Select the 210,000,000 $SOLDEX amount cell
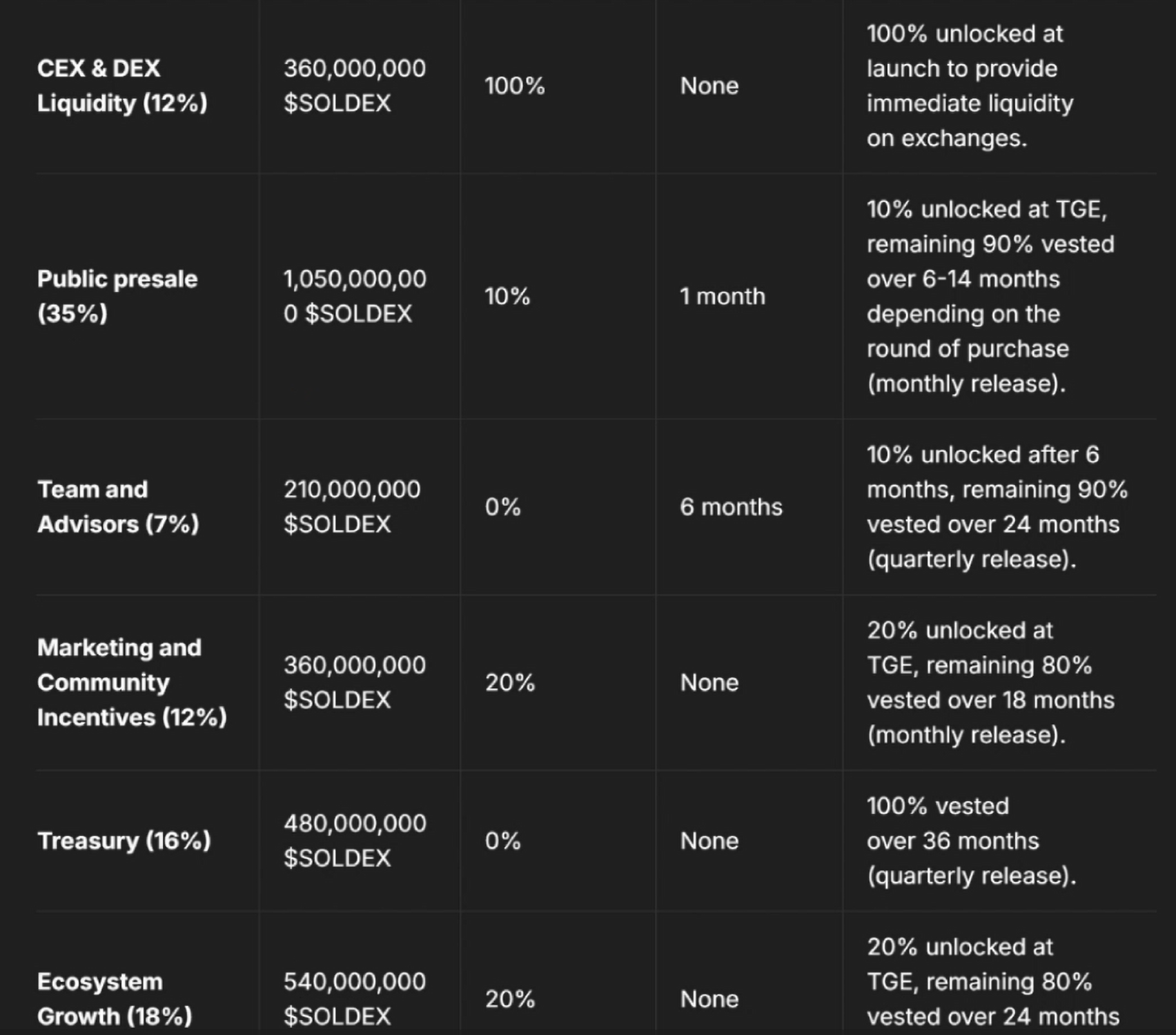The height and width of the screenshot is (1035, 1176). (x=352, y=506)
